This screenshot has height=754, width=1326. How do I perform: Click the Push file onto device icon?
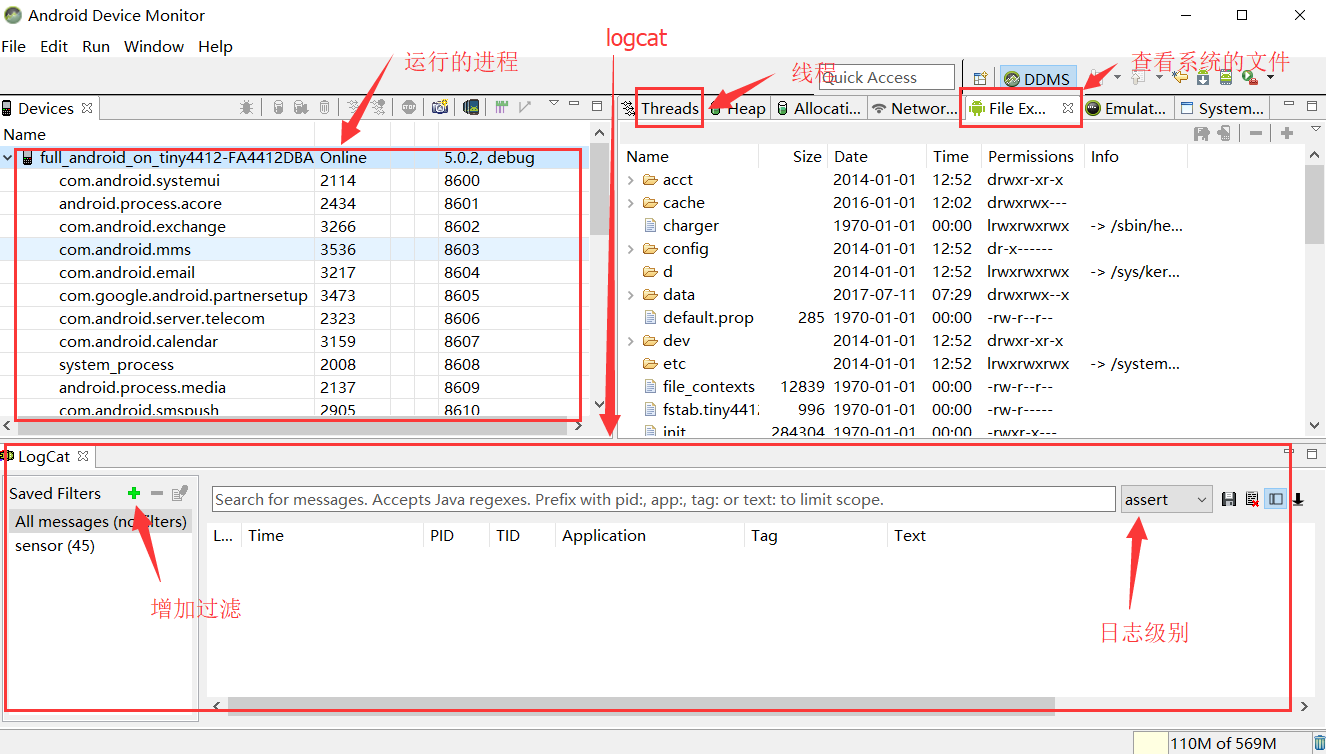click(x=1223, y=133)
